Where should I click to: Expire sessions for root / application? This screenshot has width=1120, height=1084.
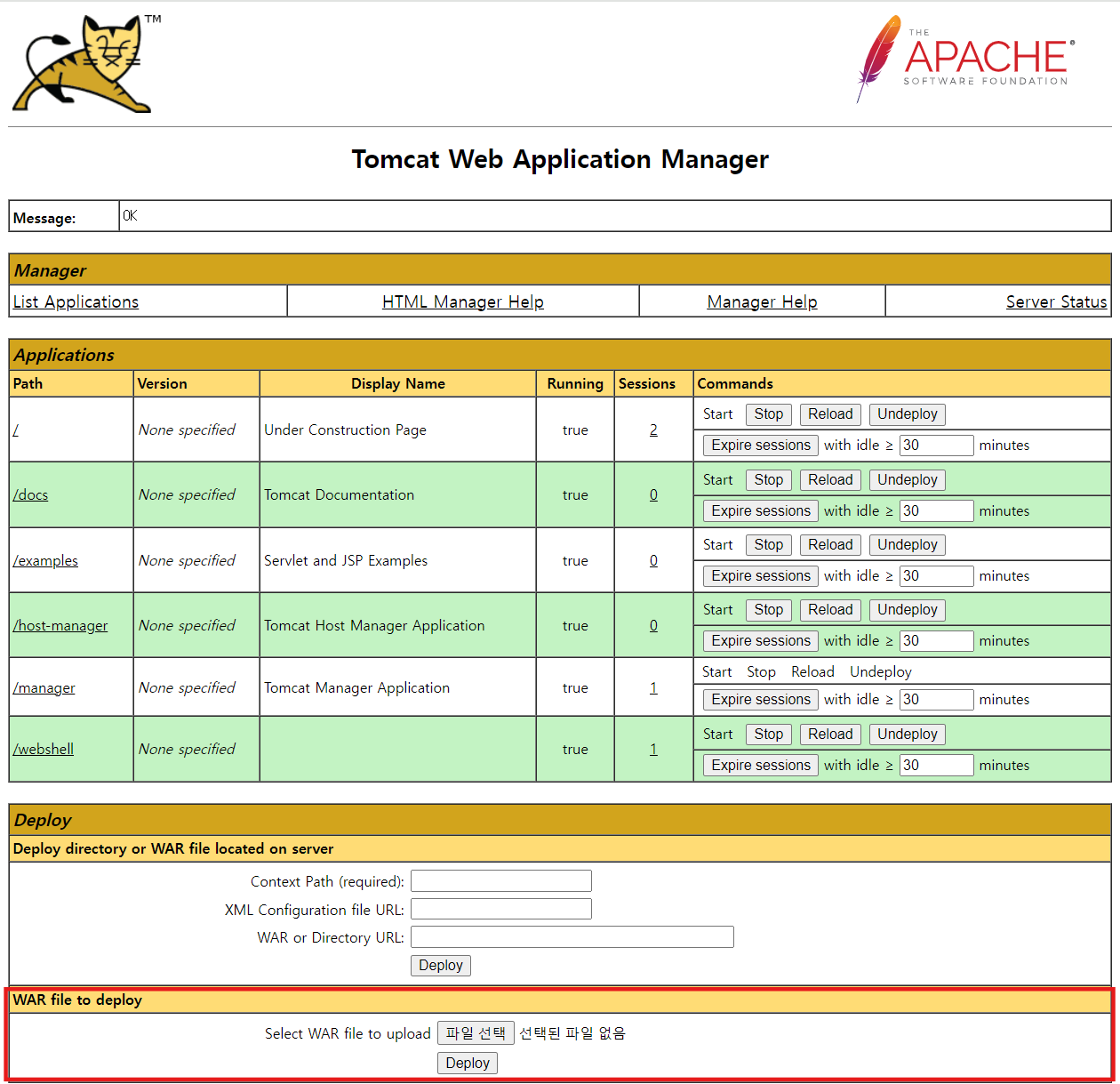pyautogui.click(x=761, y=446)
